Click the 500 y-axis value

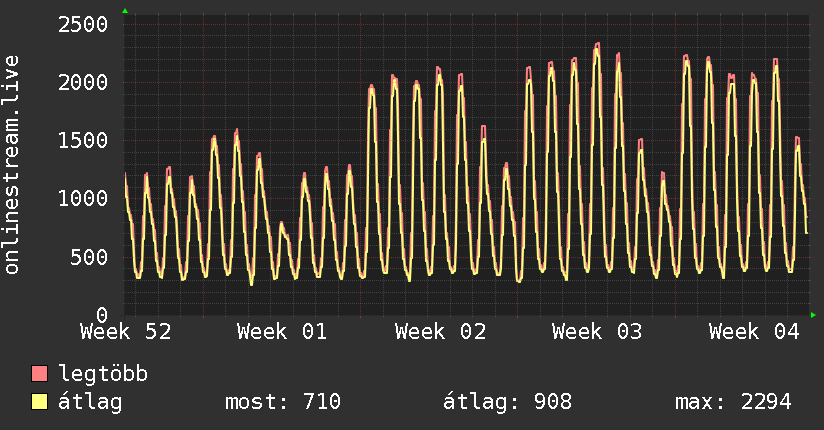[x=89, y=257]
